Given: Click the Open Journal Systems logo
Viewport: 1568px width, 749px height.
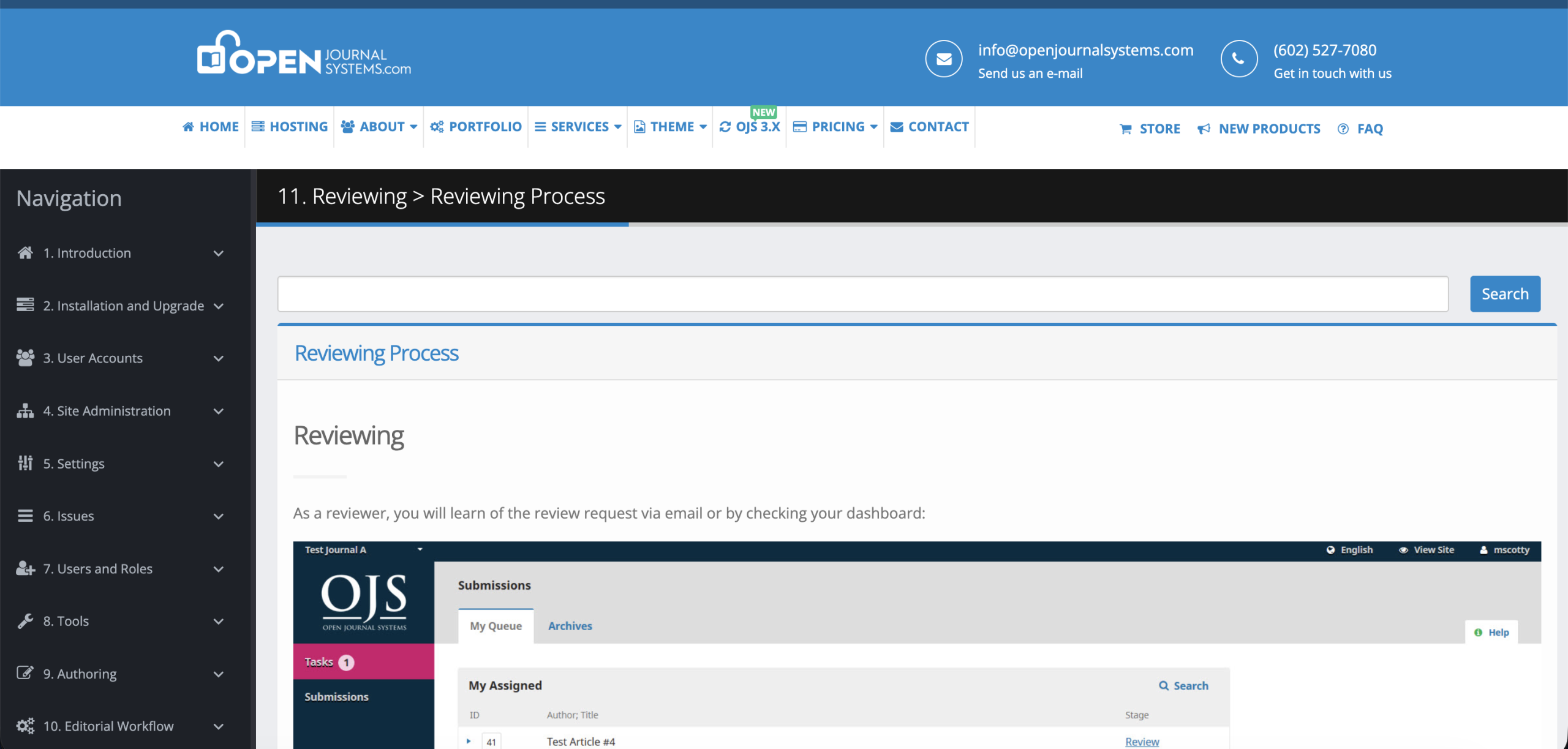Looking at the screenshot, I should tap(304, 54).
